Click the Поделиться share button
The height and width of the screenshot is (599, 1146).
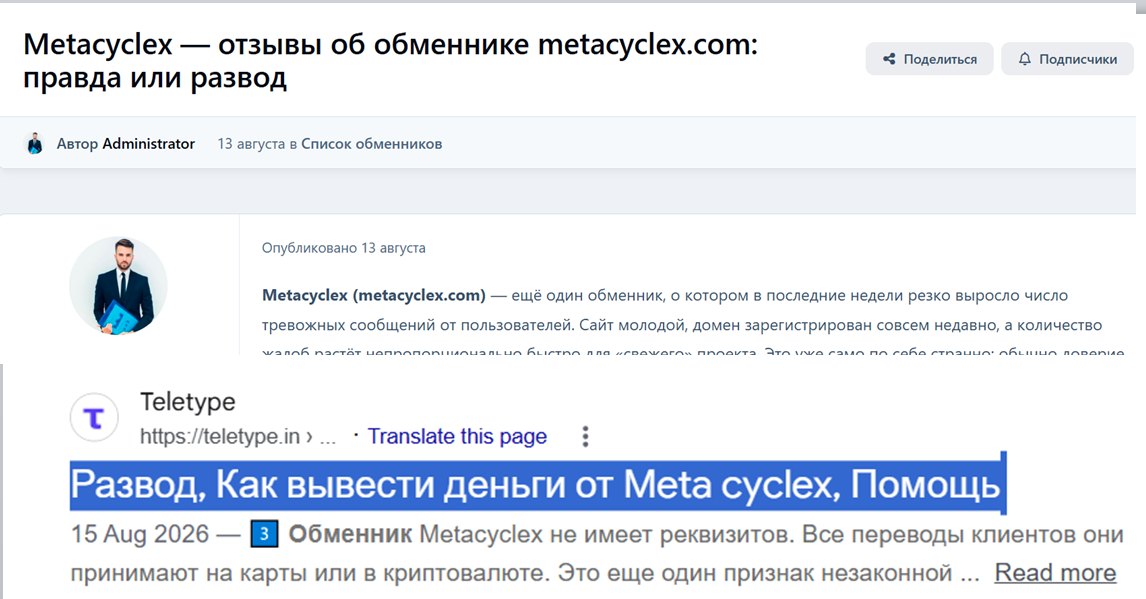coord(929,59)
